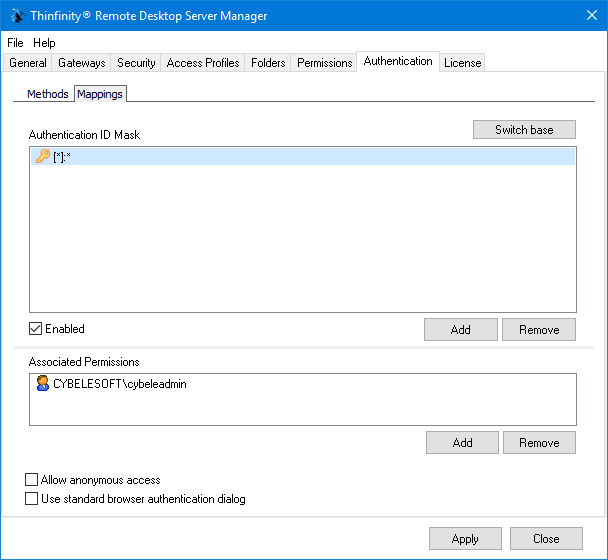Enable Allow anonymous access
The height and width of the screenshot is (560, 608).
click(31, 480)
